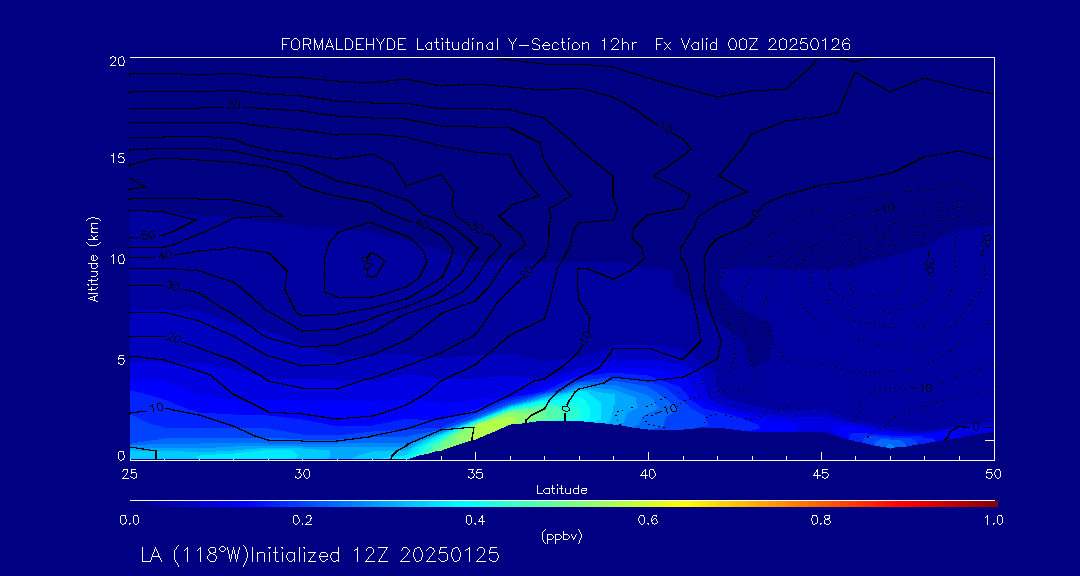Viewport: 1080px width, 576px height.
Task: Click the latitude axis tick label 50
Action: tap(993, 474)
